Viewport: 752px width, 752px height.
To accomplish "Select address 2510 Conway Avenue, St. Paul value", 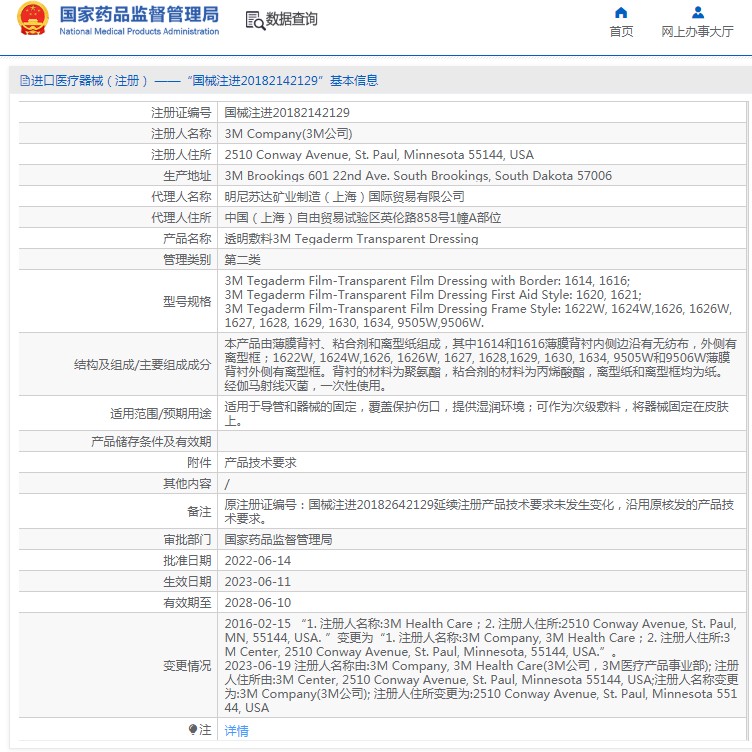I will click(x=379, y=155).
